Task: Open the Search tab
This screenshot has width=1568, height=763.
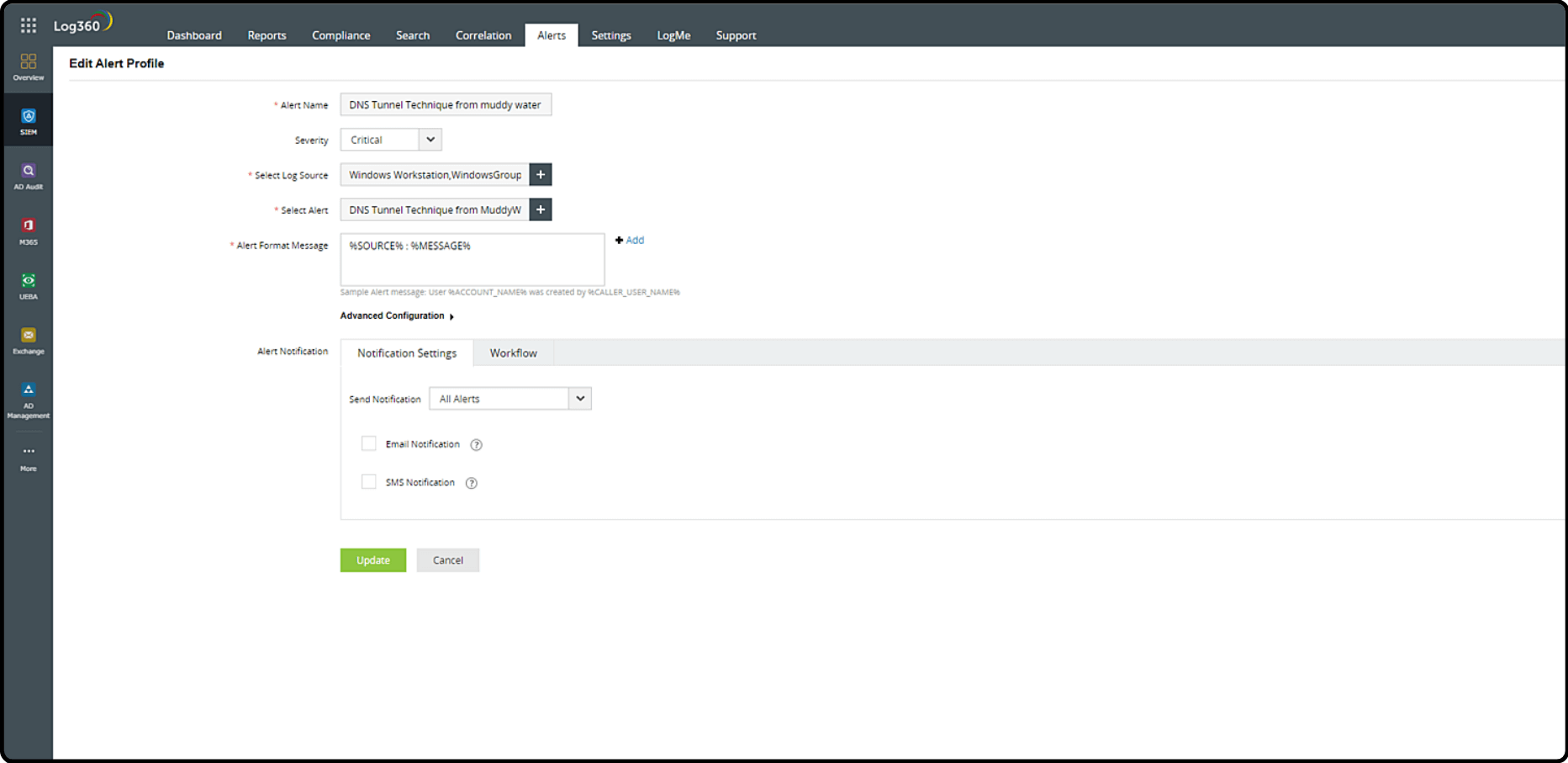Action: 413,35
